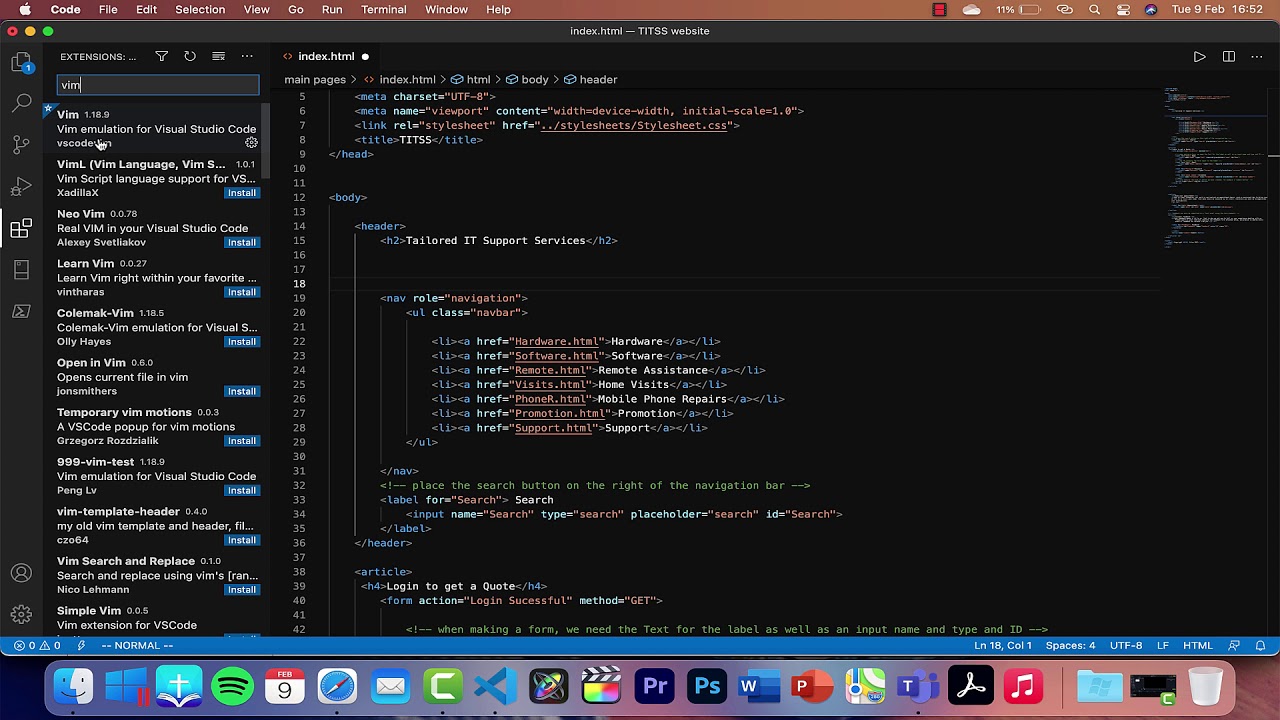This screenshot has height=720, width=1280.
Task: Open the File menu
Action: tap(108, 10)
